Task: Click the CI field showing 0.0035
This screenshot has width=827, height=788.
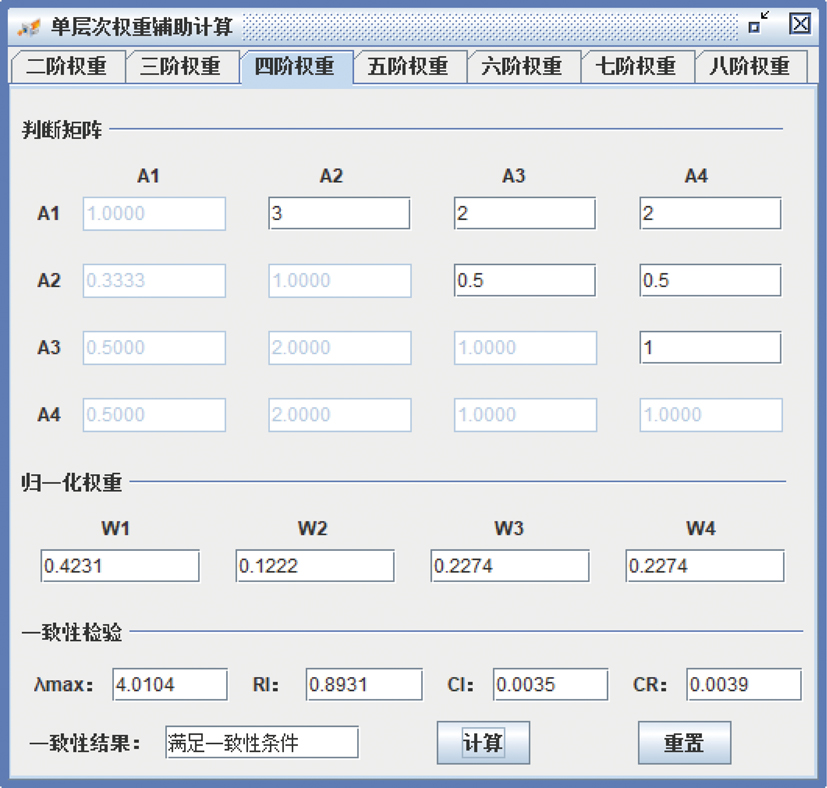Action: [551, 685]
